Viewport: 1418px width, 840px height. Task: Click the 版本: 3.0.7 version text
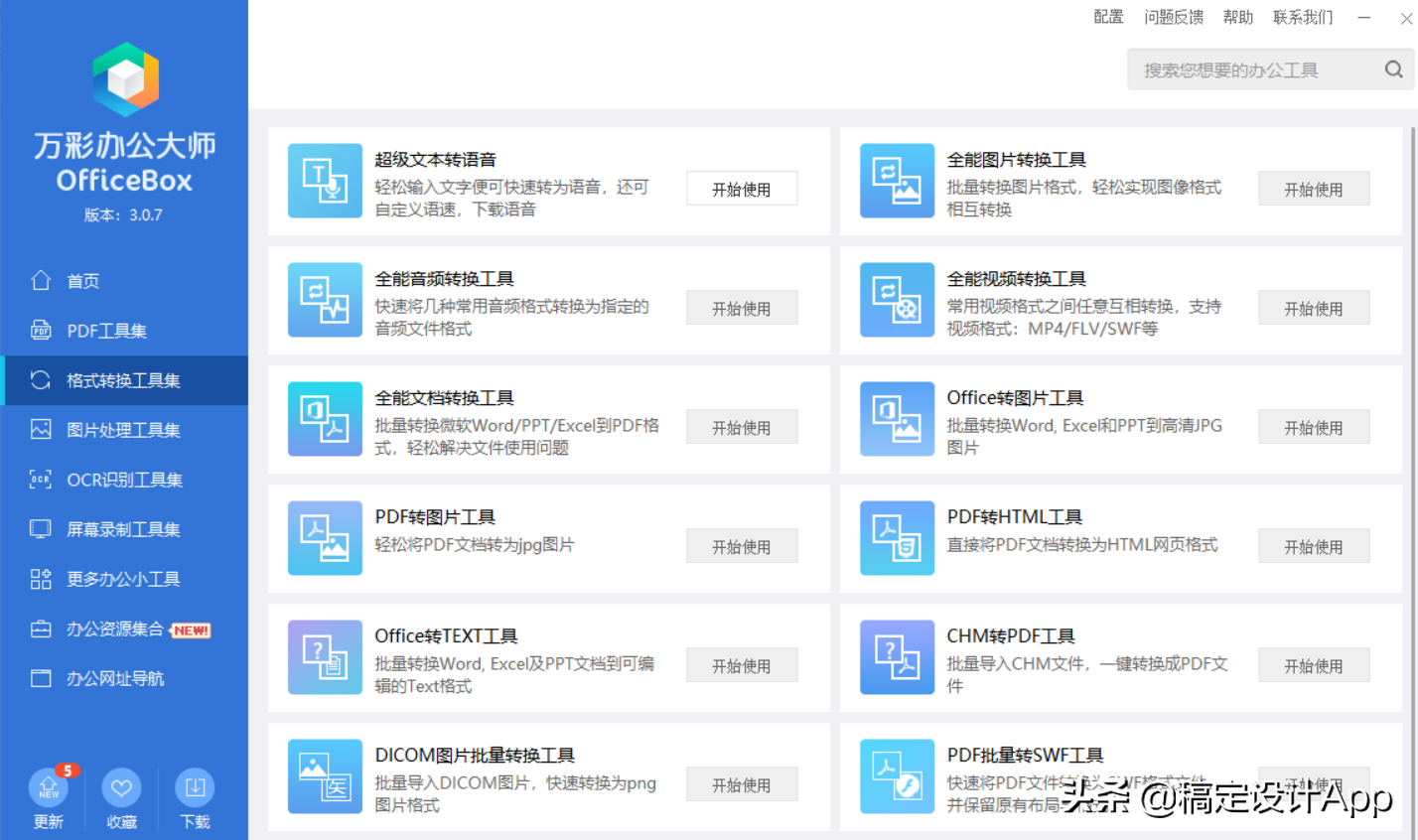[x=123, y=214]
